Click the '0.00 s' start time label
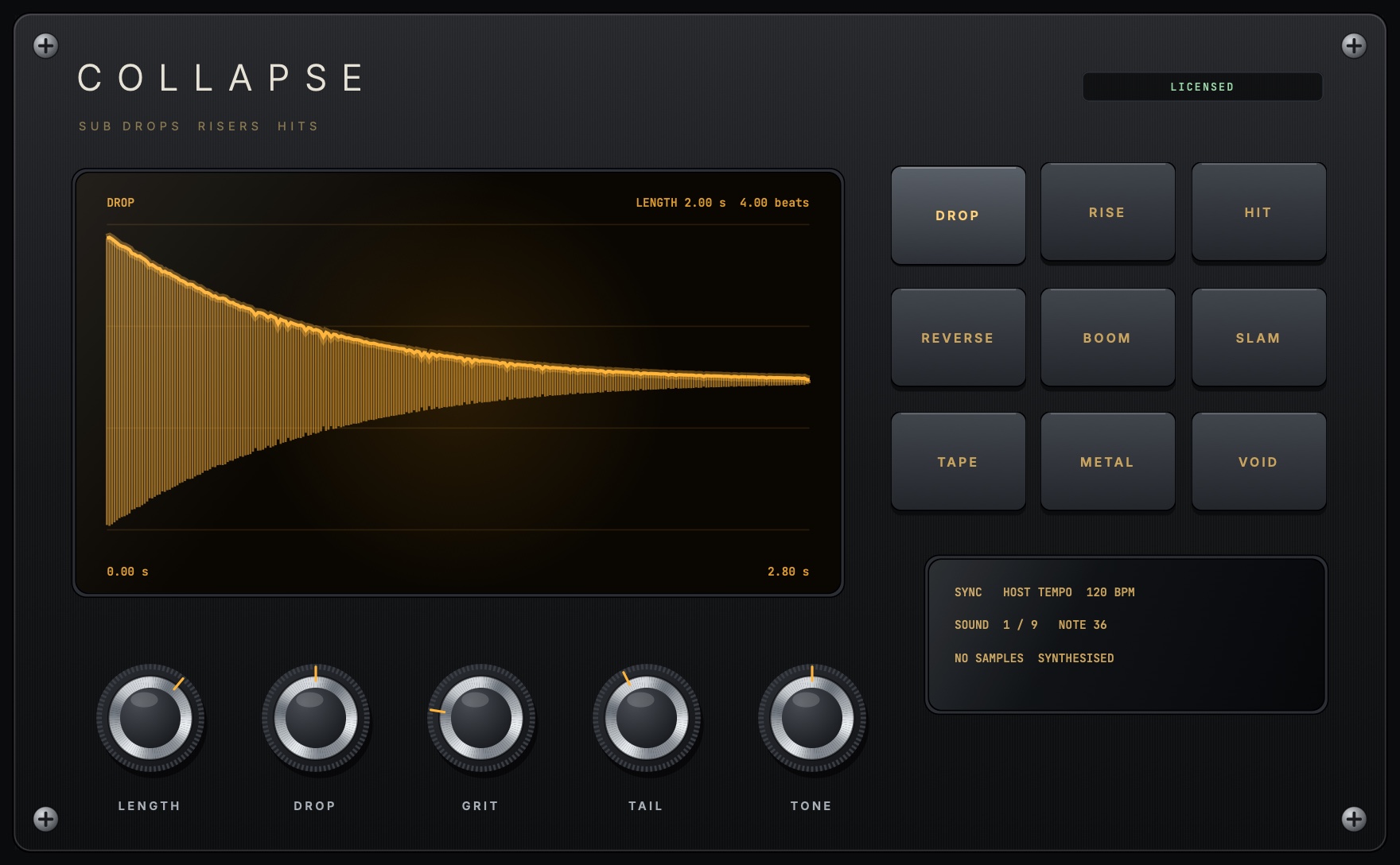This screenshot has width=1400, height=865. (x=127, y=572)
